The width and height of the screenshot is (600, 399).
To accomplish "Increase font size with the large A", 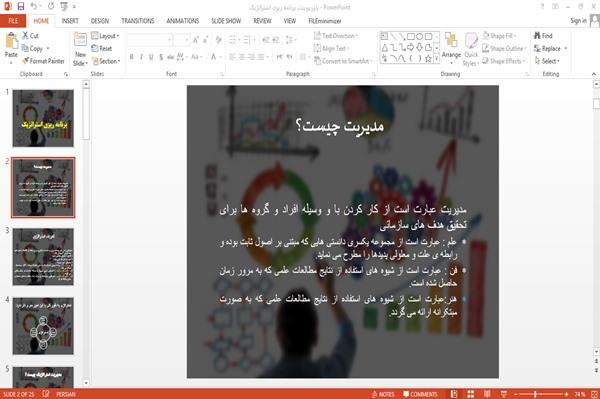I will pyautogui.click(x=196, y=40).
